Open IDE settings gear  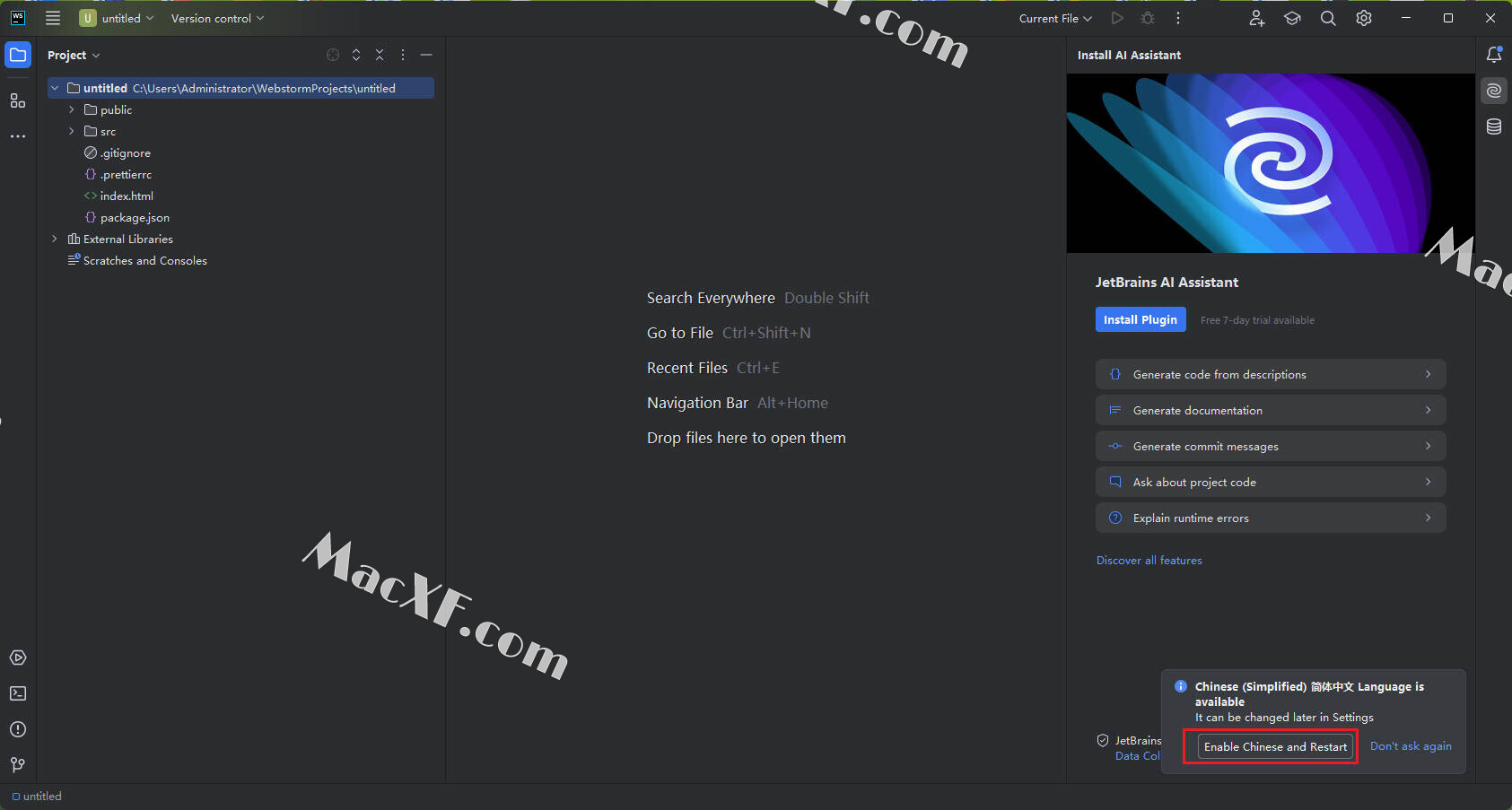tap(1364, 18)
